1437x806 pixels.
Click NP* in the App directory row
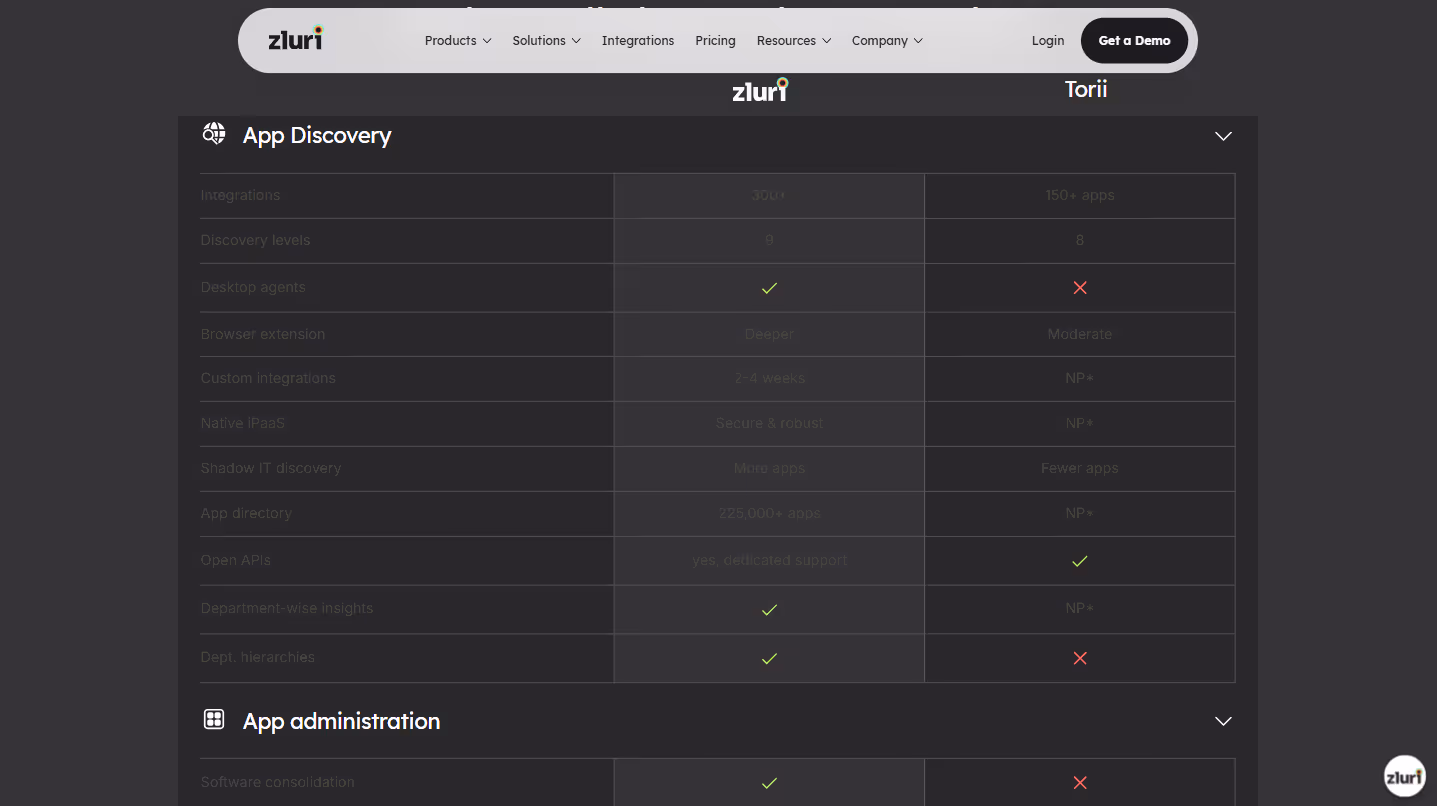[x=1080, y=513]
